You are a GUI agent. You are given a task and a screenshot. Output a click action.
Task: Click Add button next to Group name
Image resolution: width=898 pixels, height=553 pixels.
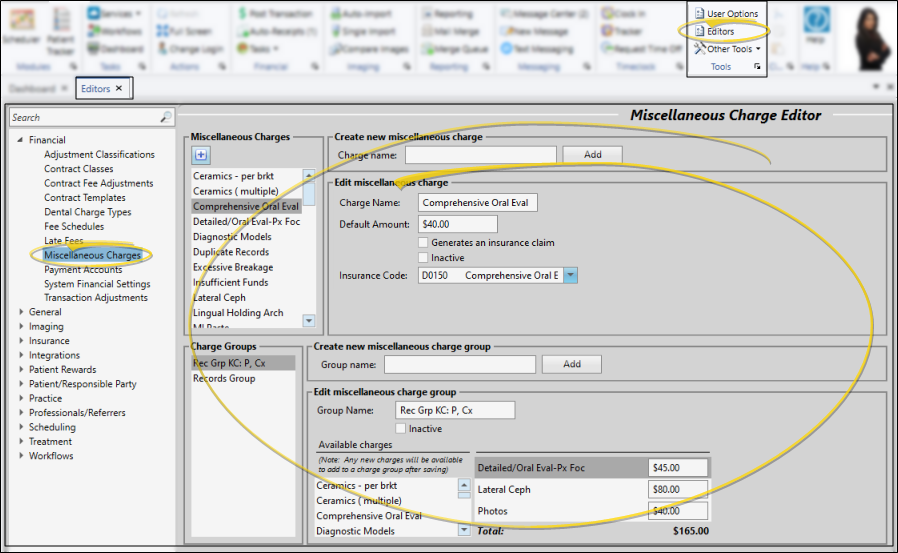571,365
